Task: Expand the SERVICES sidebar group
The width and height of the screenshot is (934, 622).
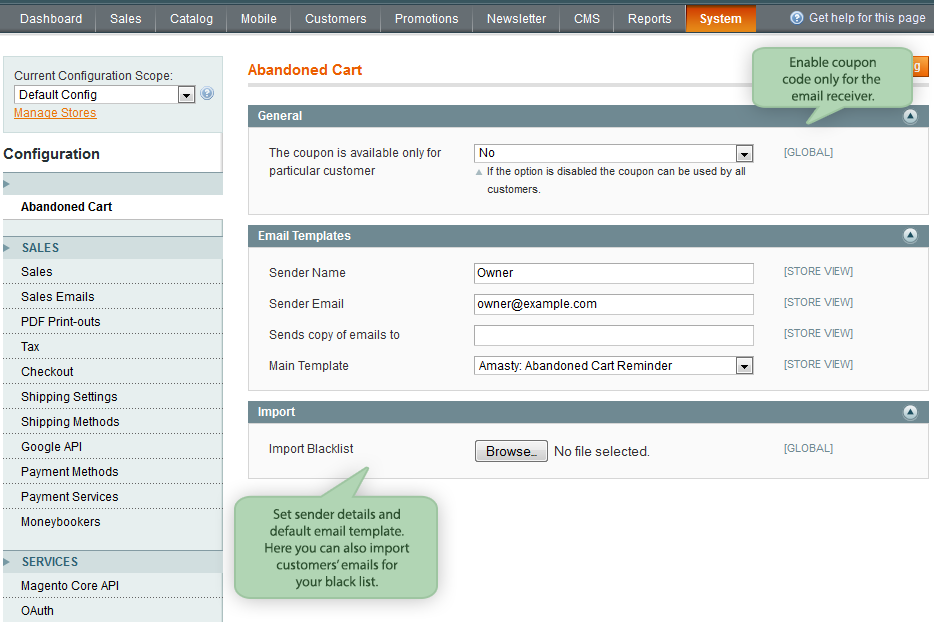Action: 113,562
